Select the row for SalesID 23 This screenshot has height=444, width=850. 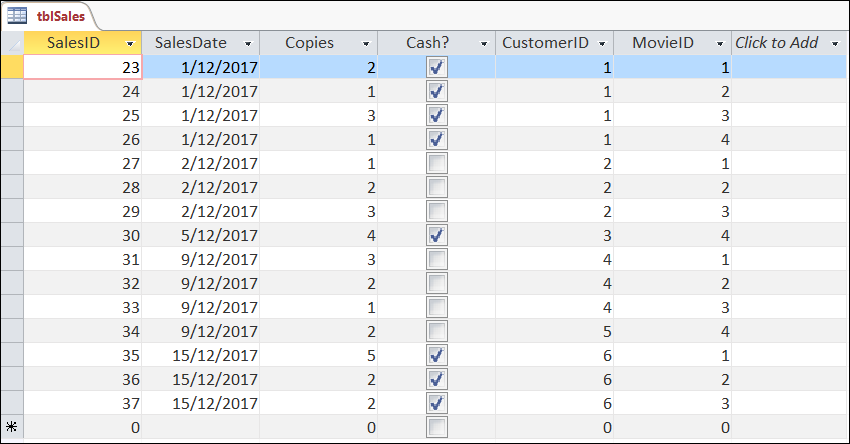(x=11, y=67)
